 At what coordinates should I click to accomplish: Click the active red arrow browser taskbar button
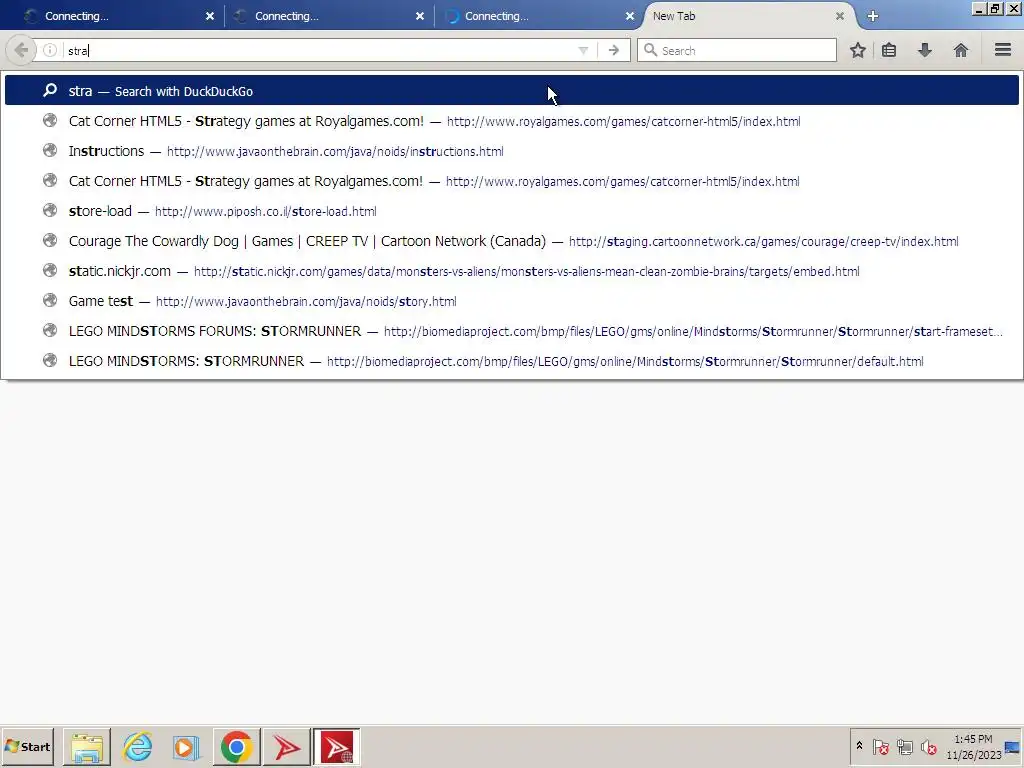[336, 746]
